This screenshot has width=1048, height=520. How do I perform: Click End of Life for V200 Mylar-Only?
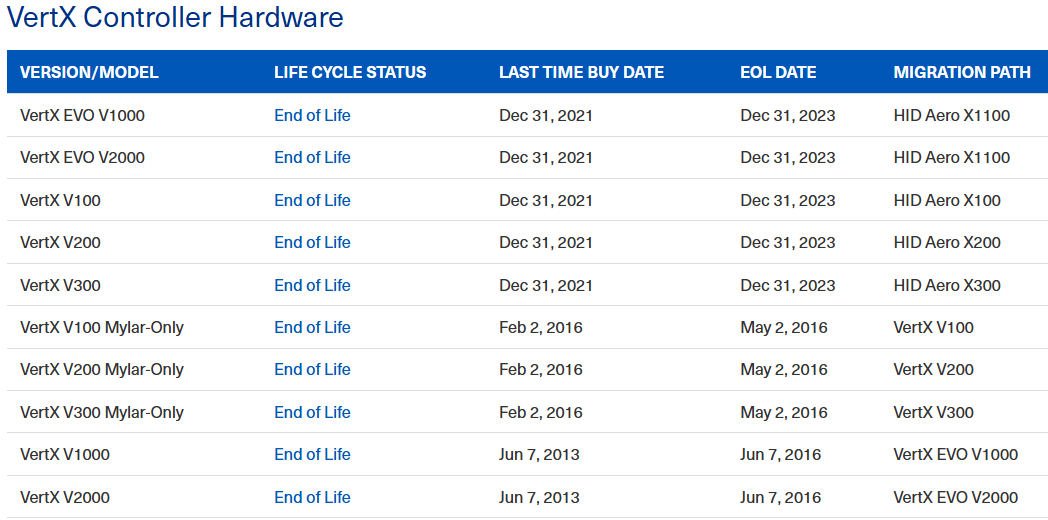[312, 370]
